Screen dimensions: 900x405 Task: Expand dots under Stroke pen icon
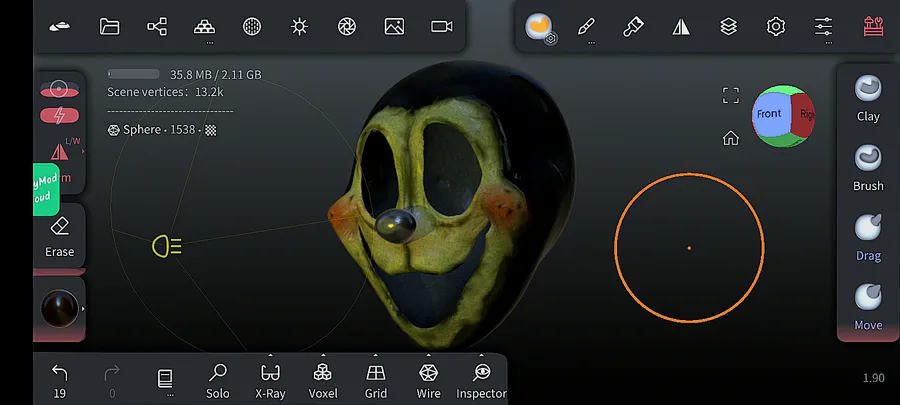click(x=591, y=42)
